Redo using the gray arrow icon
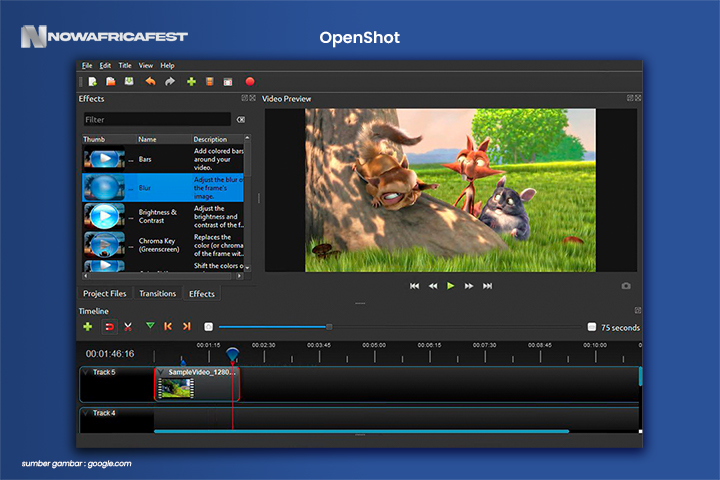 coord(170,82)
